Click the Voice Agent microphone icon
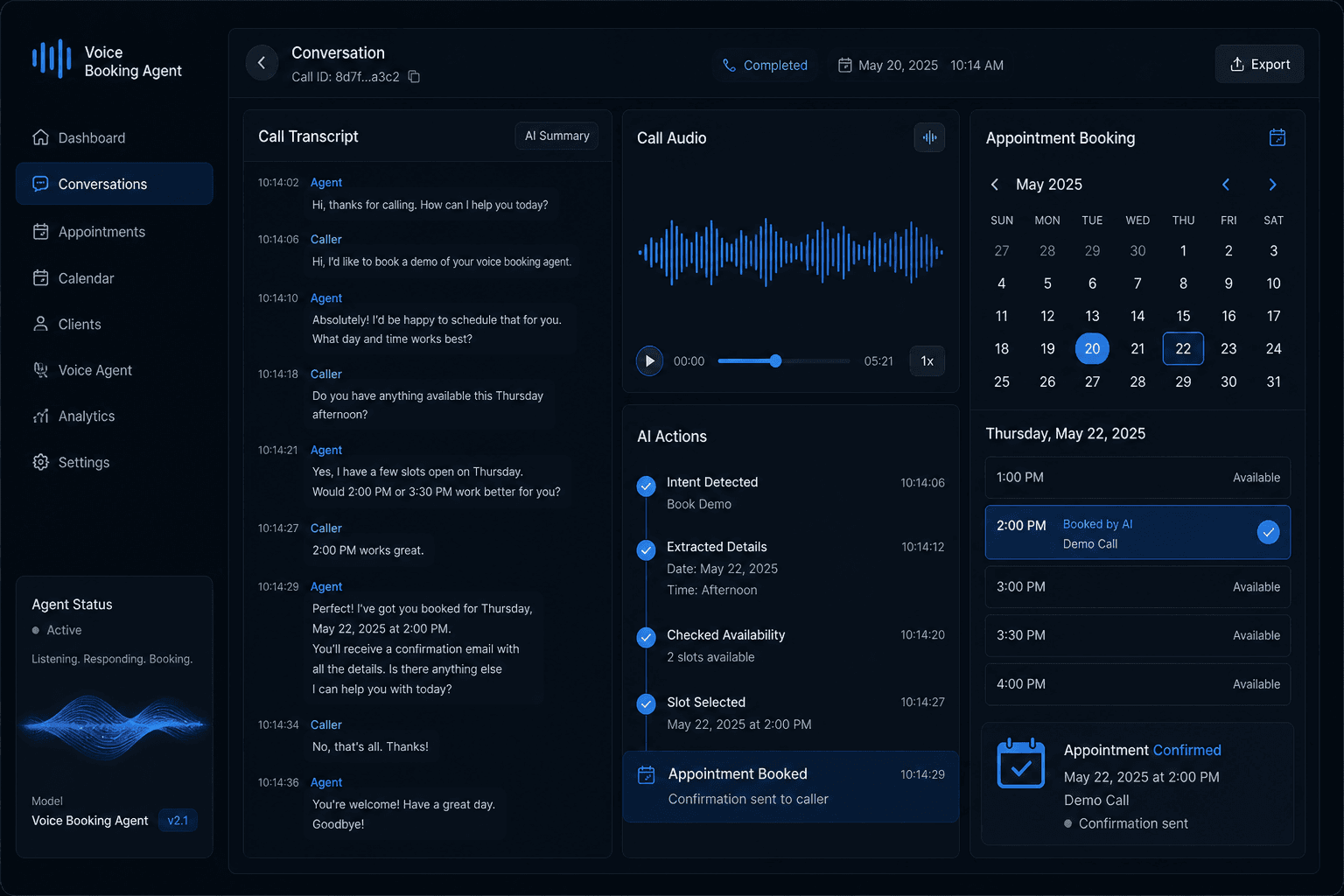 pos(40,370)
